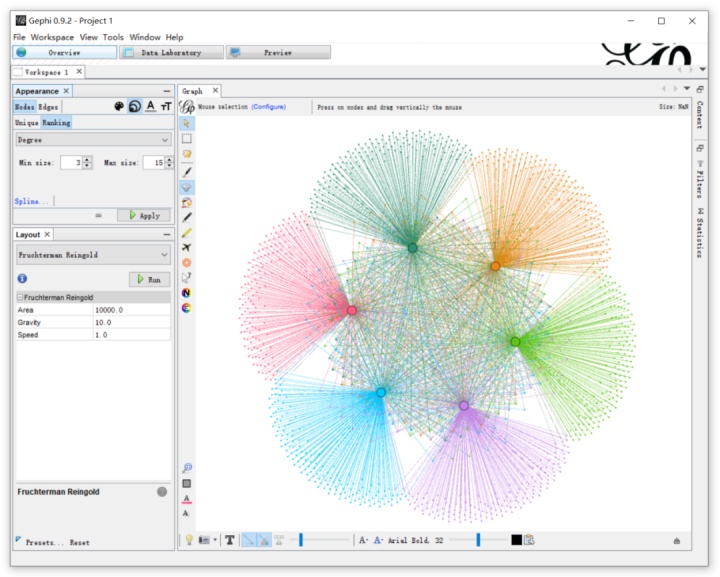Click the reset edges color E icon
Screen dimensions: 720x577
[x=186, y=308]
